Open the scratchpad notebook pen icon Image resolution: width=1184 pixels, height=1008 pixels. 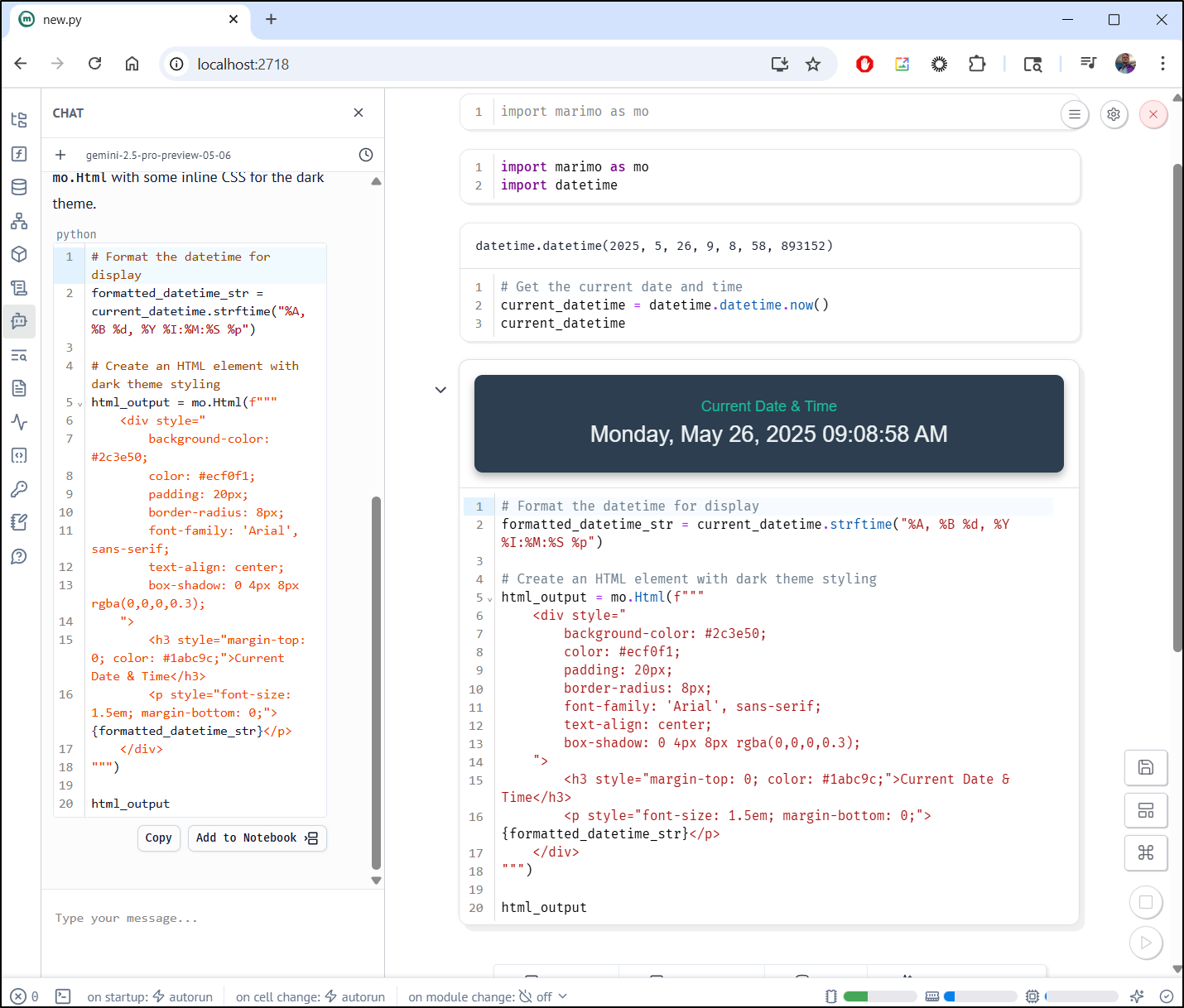tap(19, 522)
